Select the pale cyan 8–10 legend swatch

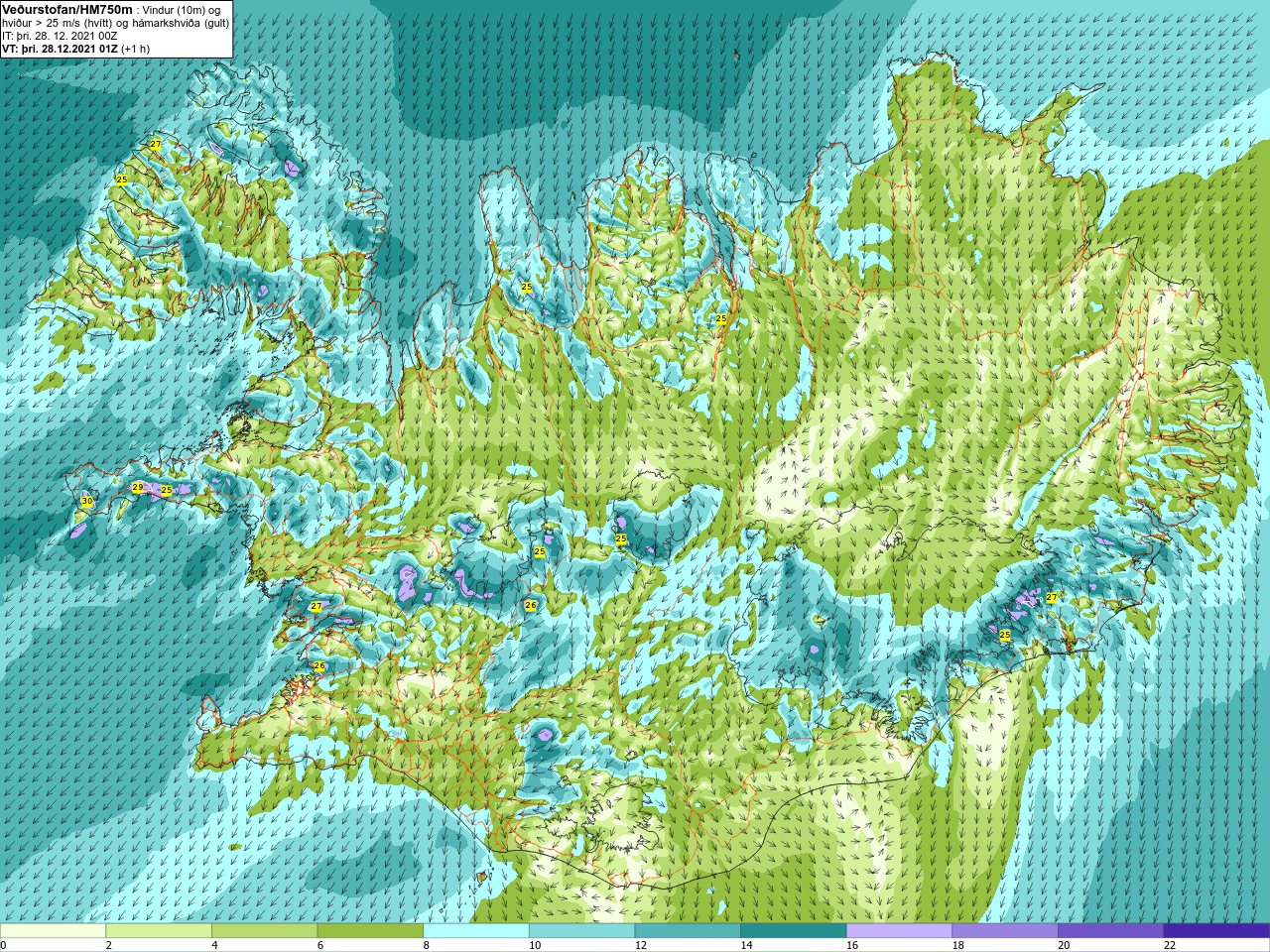tap(476, 931)
